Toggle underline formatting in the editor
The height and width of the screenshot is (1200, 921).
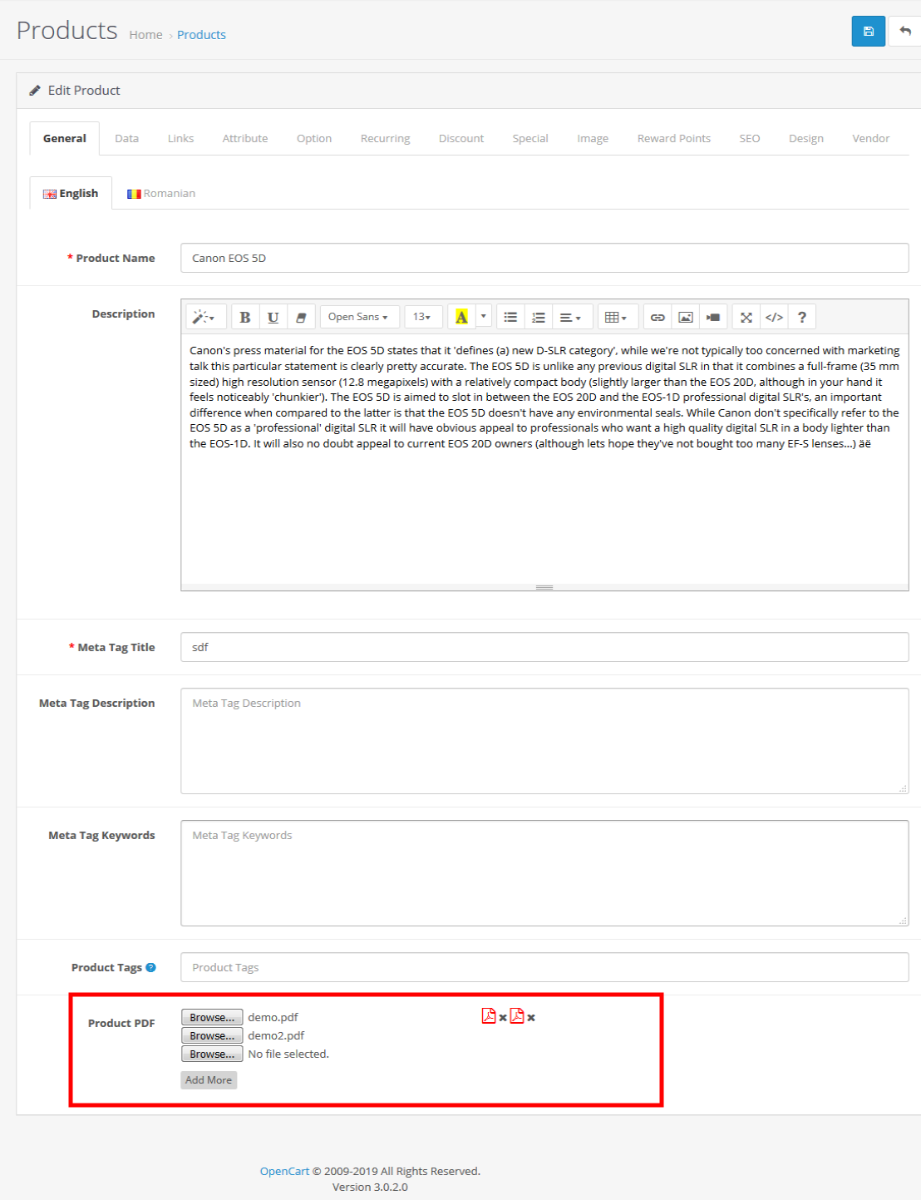tap(273, 317)
